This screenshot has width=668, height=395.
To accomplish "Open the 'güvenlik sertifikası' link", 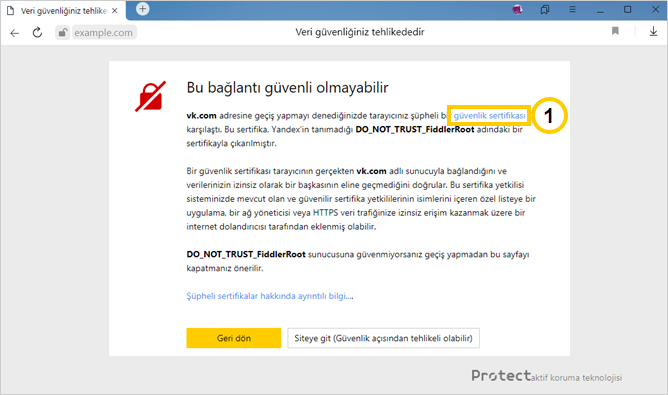I will [489, 115].
